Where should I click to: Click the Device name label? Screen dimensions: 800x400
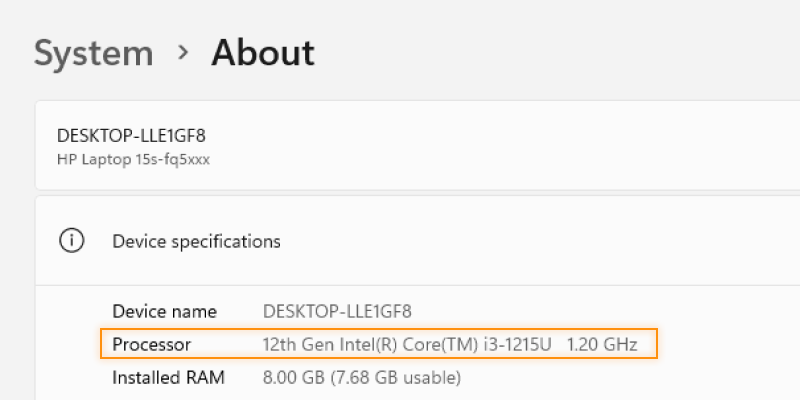coord(164,311)
